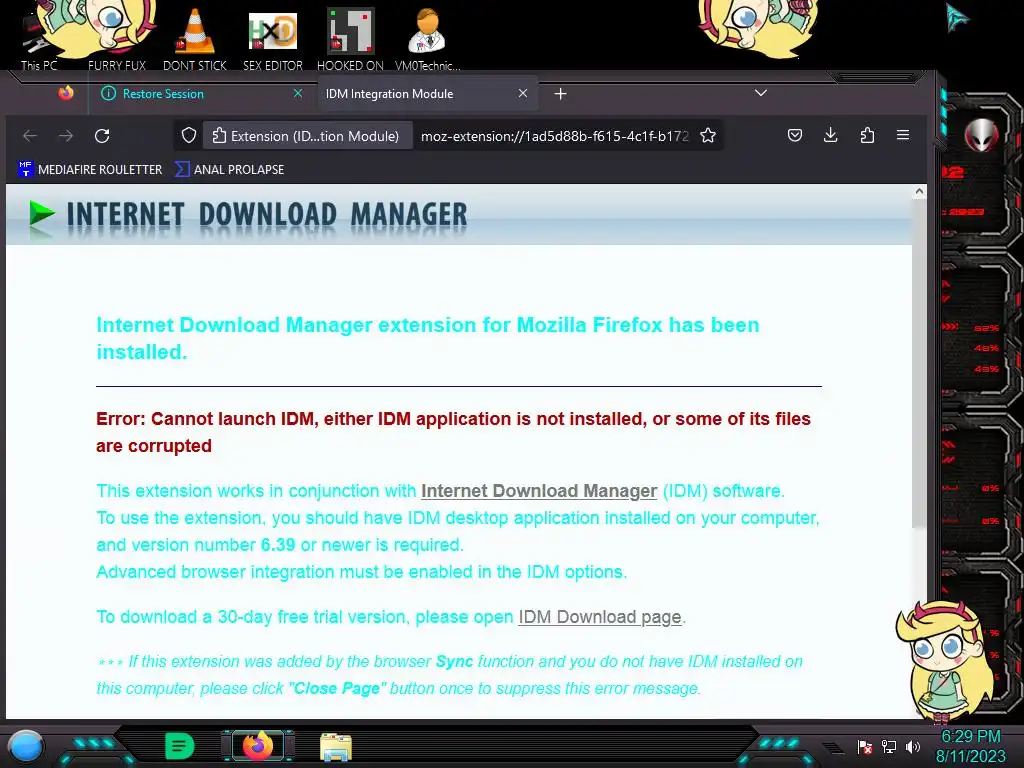Open the VLC cone desktop shortcut

click(x=195, y=39)
